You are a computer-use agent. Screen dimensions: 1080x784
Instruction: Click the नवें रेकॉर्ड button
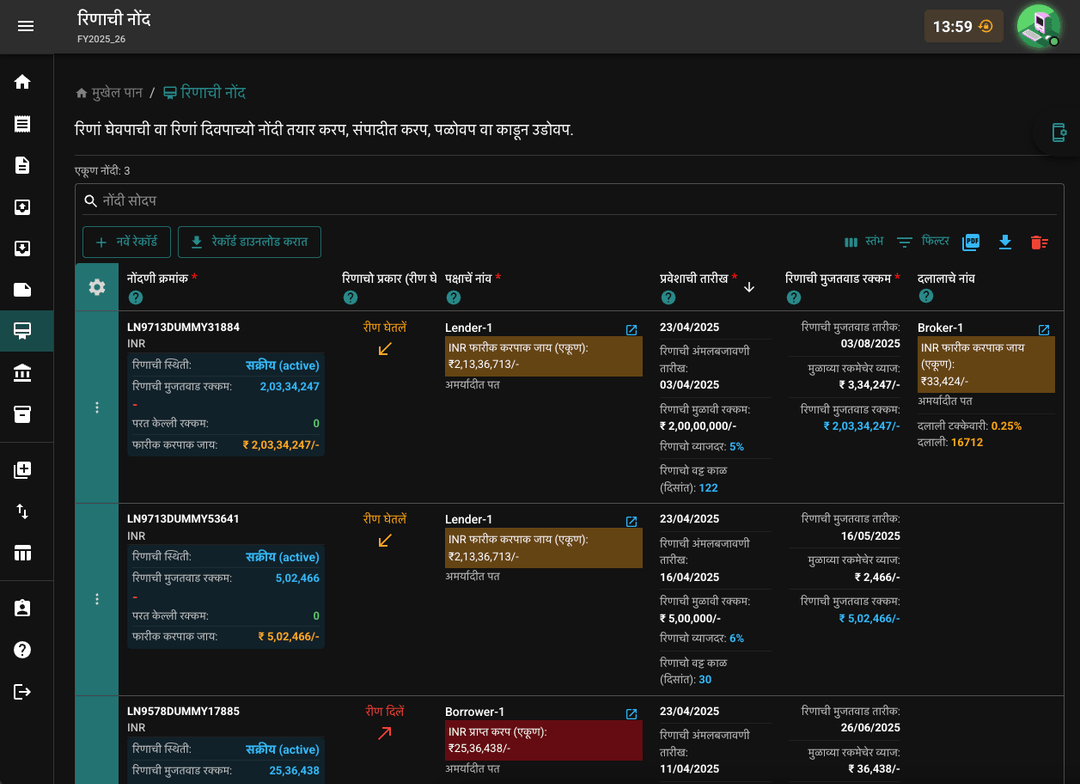[126, 242]
